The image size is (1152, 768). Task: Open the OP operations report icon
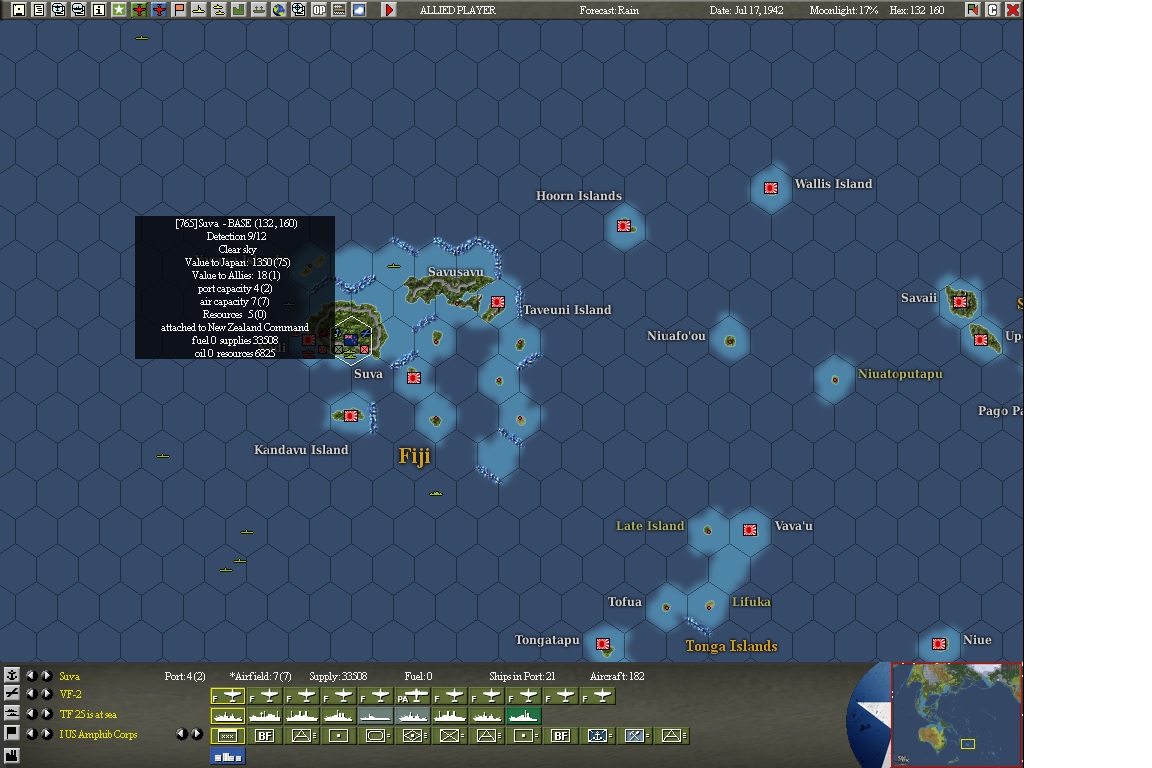tap(319, 10)
